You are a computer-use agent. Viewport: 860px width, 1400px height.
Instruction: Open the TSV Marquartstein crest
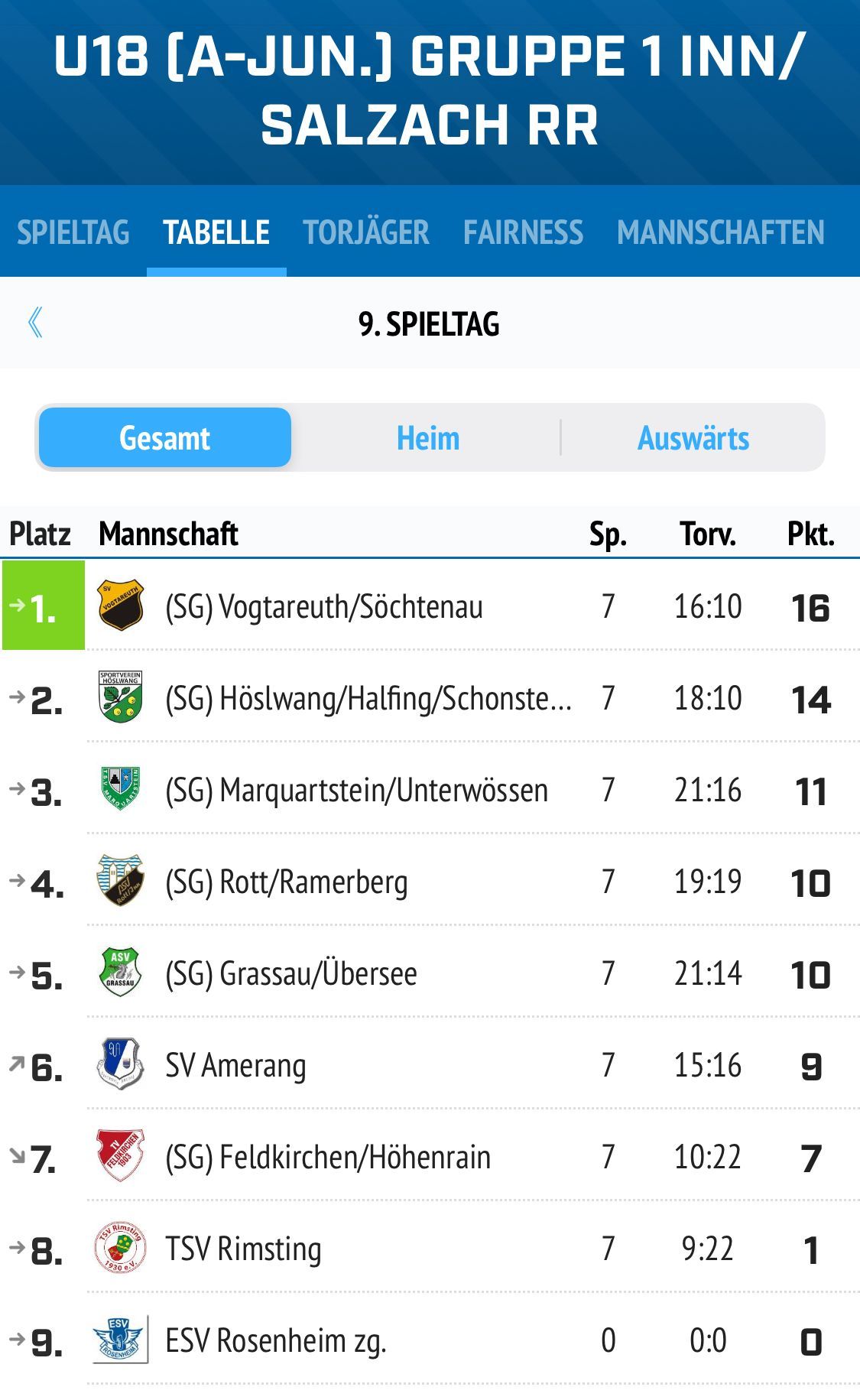121,789
